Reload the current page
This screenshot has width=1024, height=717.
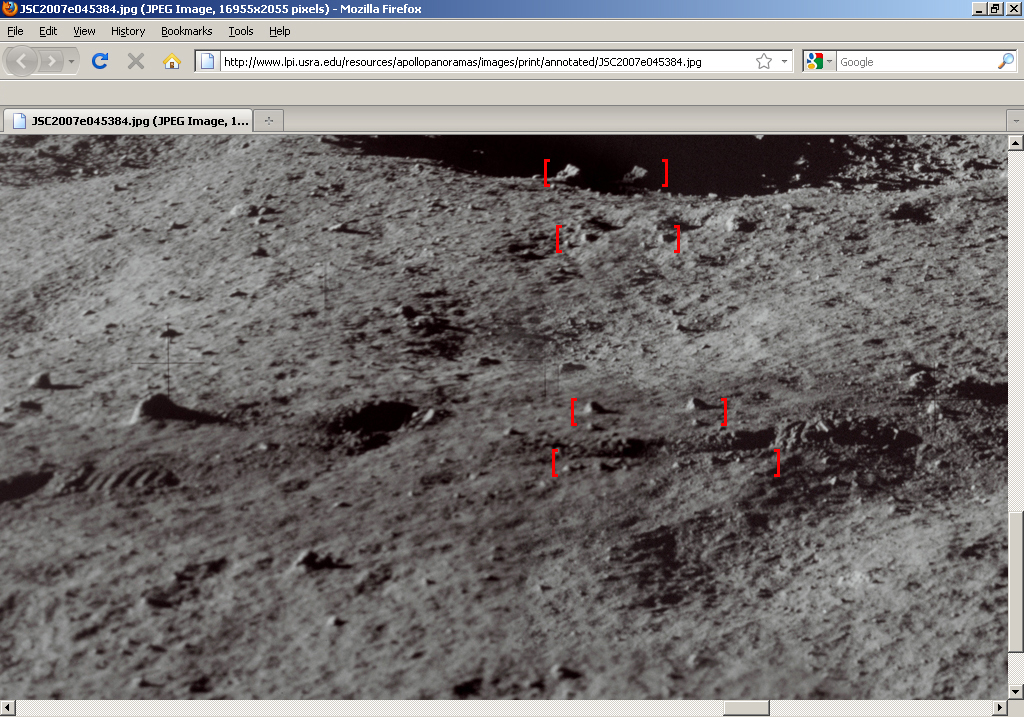coord(100,61)
